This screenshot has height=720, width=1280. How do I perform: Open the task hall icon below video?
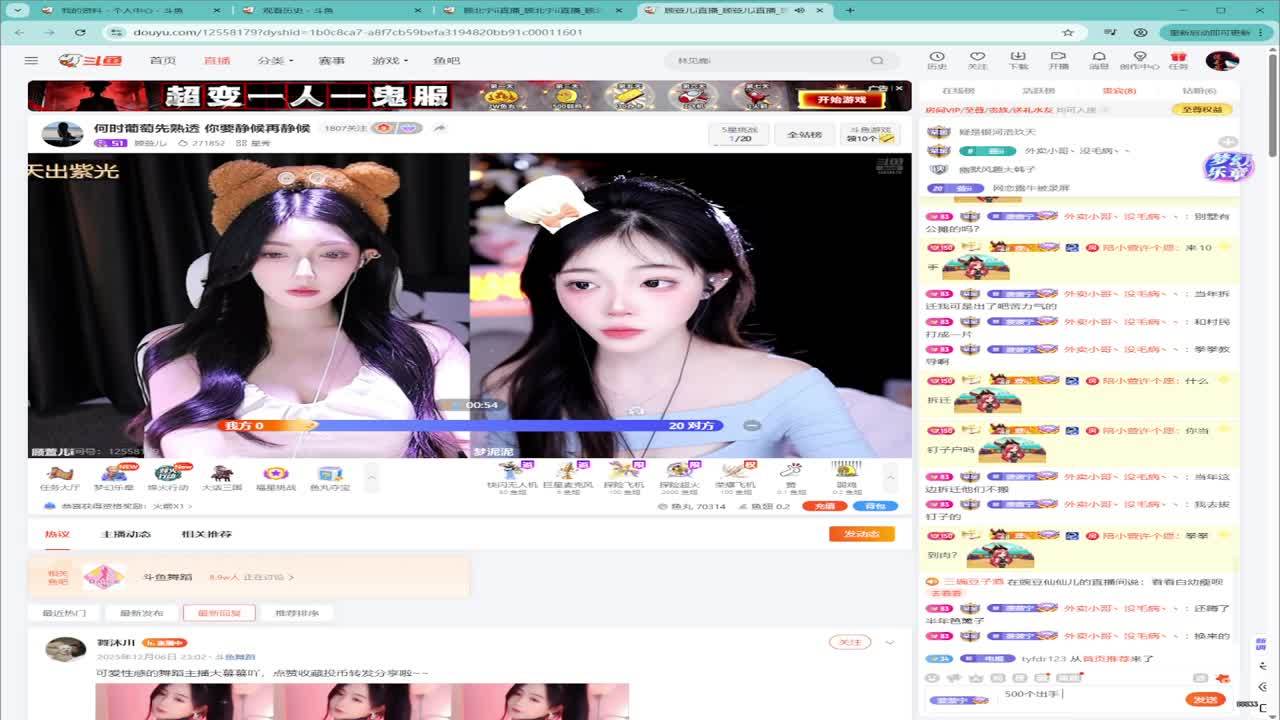(59, 476)
